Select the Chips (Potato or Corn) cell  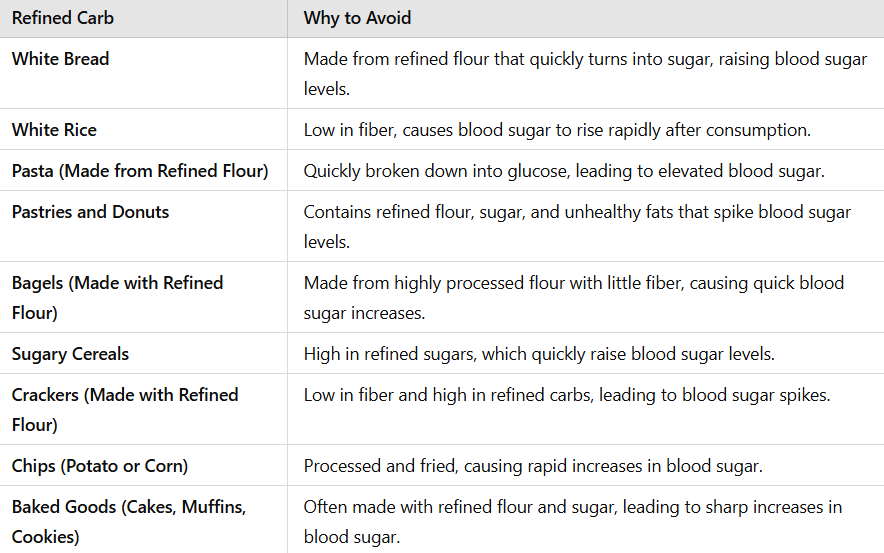click(x=143, y=466)
